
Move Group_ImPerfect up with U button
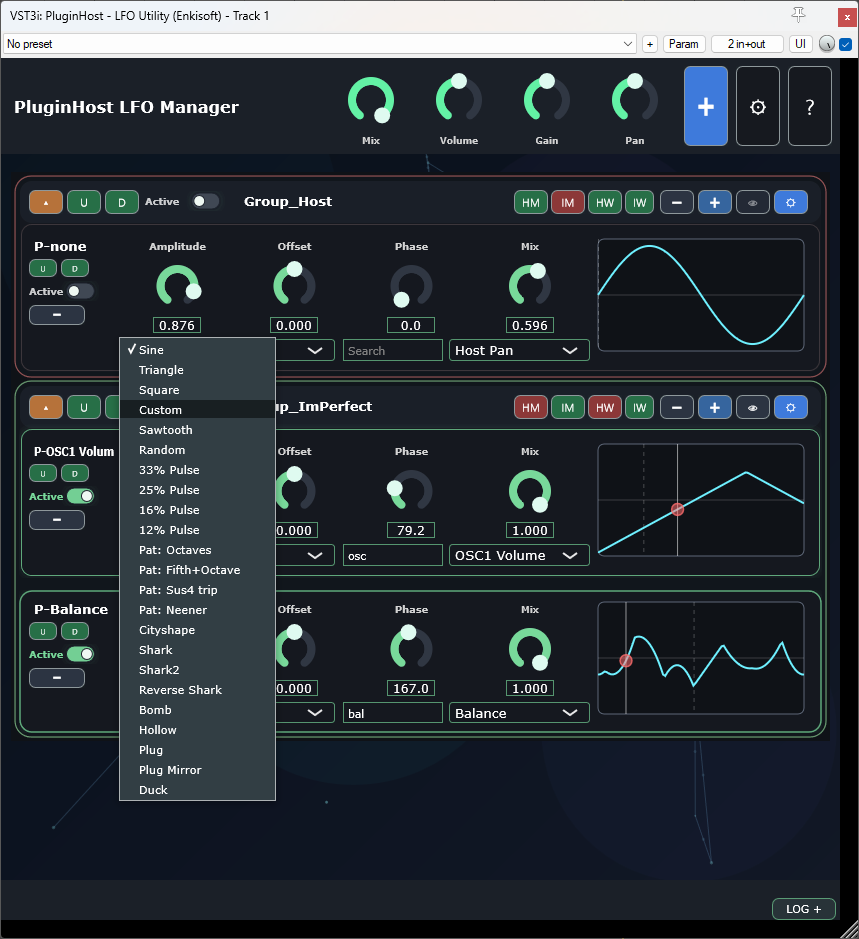[x=84, y=408]
